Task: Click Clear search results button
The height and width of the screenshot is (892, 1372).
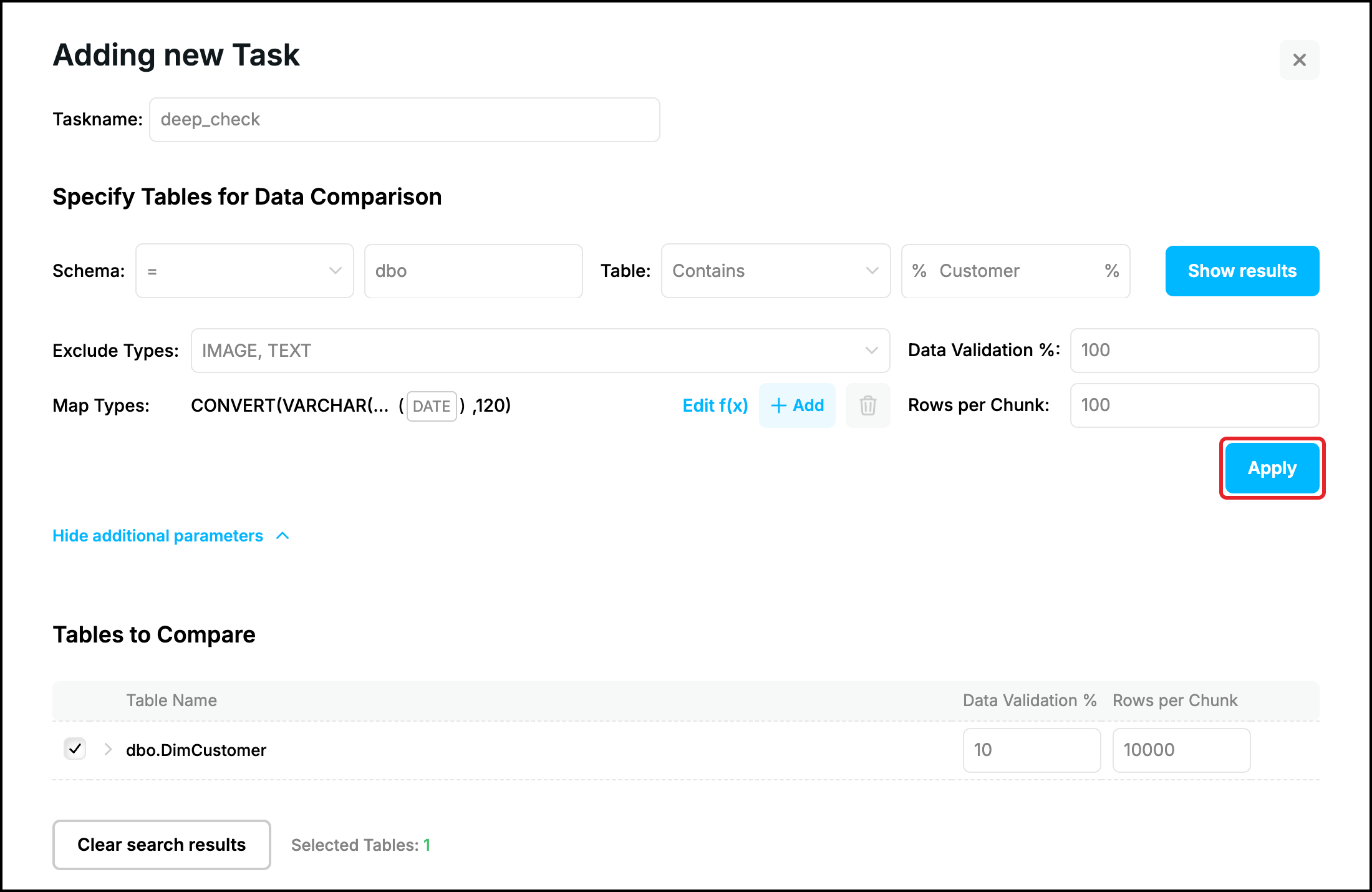Action: 162,845
